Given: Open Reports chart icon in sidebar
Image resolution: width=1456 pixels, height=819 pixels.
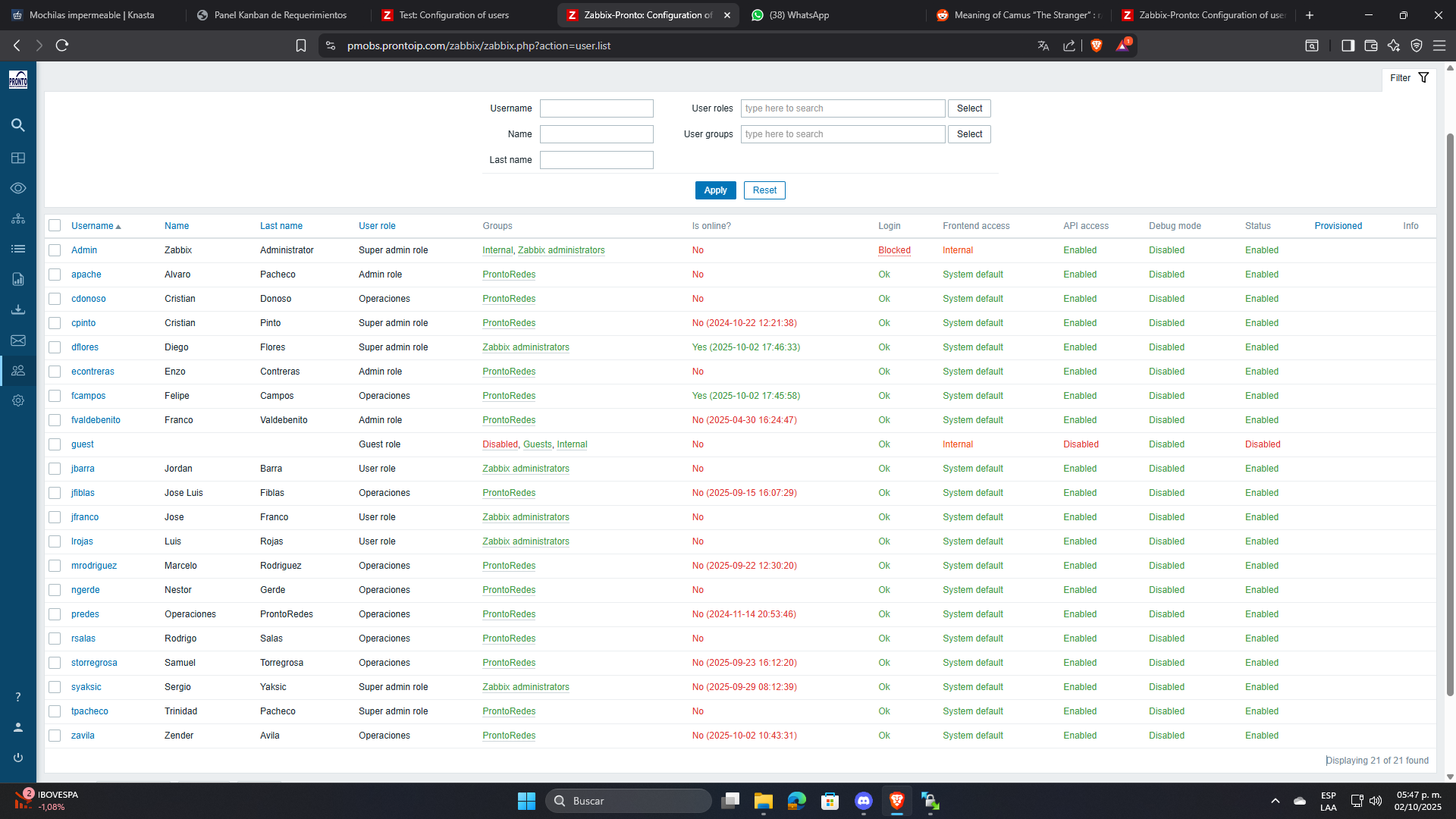Looking at the screenshot, I should tap(18, 279).
